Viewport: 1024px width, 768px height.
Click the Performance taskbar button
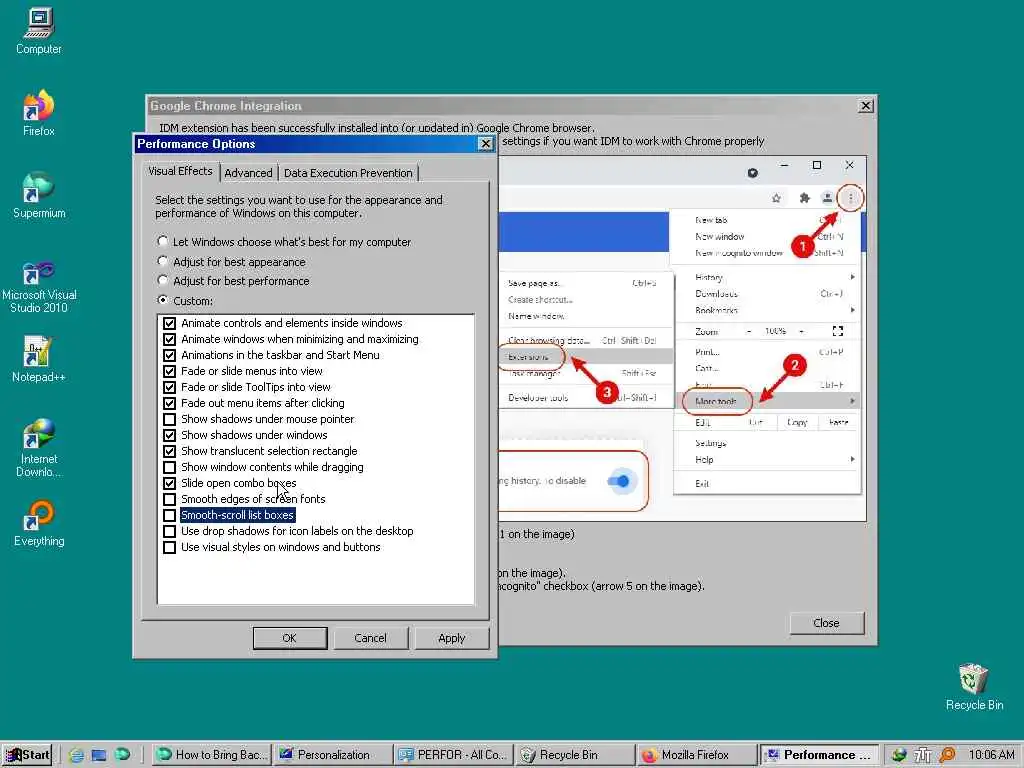(818, 755)
